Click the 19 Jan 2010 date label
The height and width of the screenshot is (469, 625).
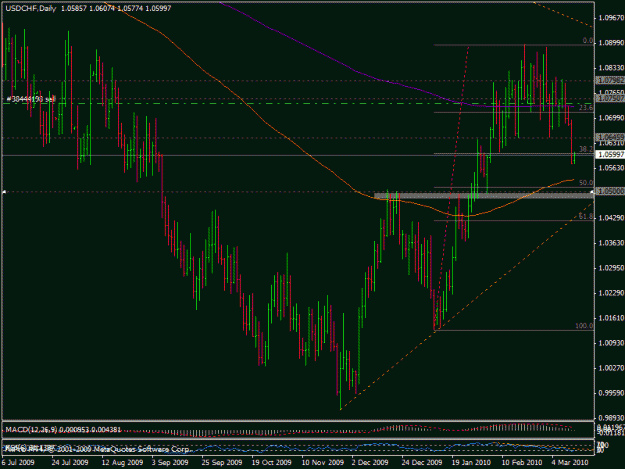(471, 463)
